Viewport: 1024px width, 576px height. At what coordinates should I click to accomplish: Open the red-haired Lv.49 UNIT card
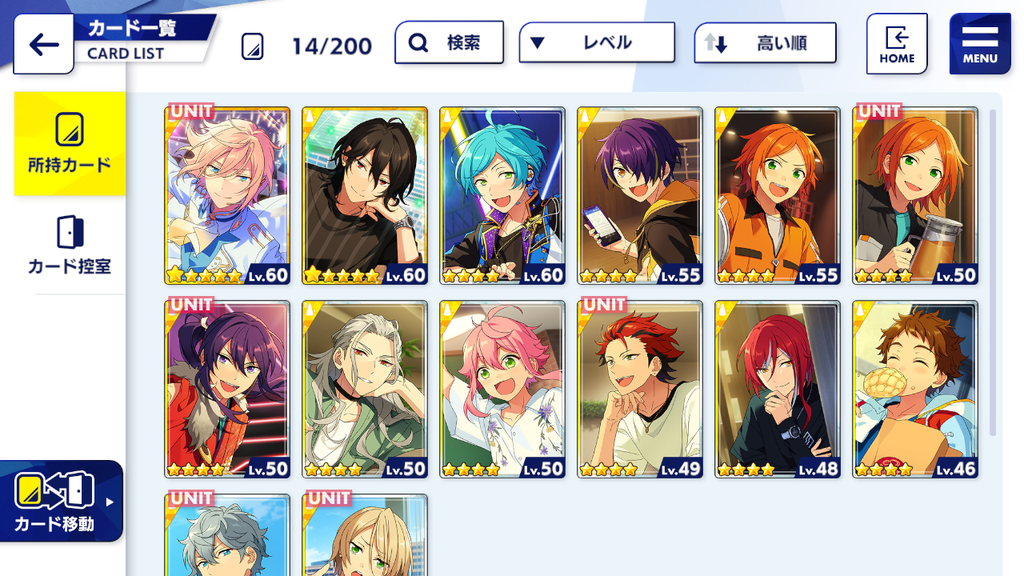(640, 389)
